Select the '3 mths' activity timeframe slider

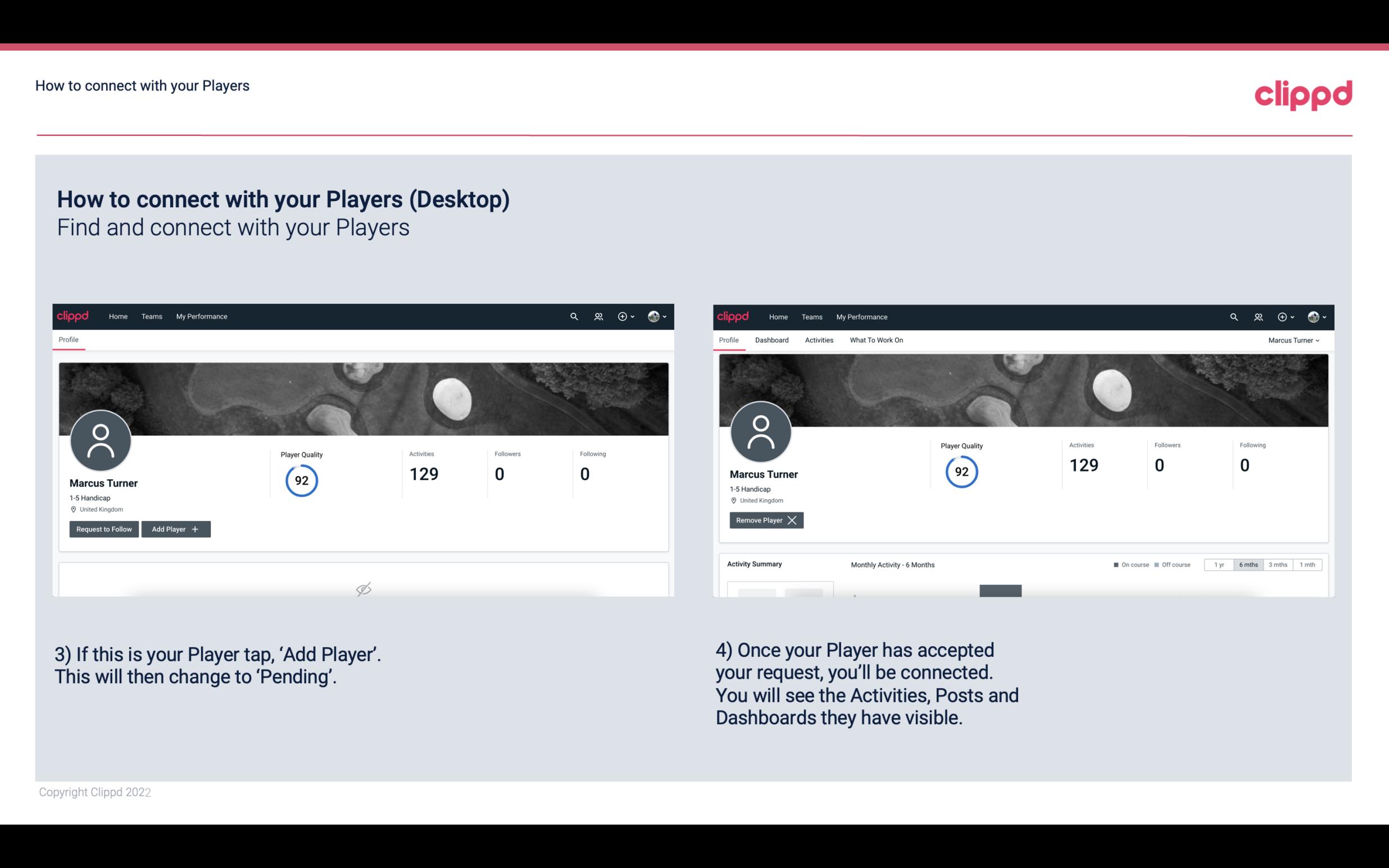point(1279,564)
